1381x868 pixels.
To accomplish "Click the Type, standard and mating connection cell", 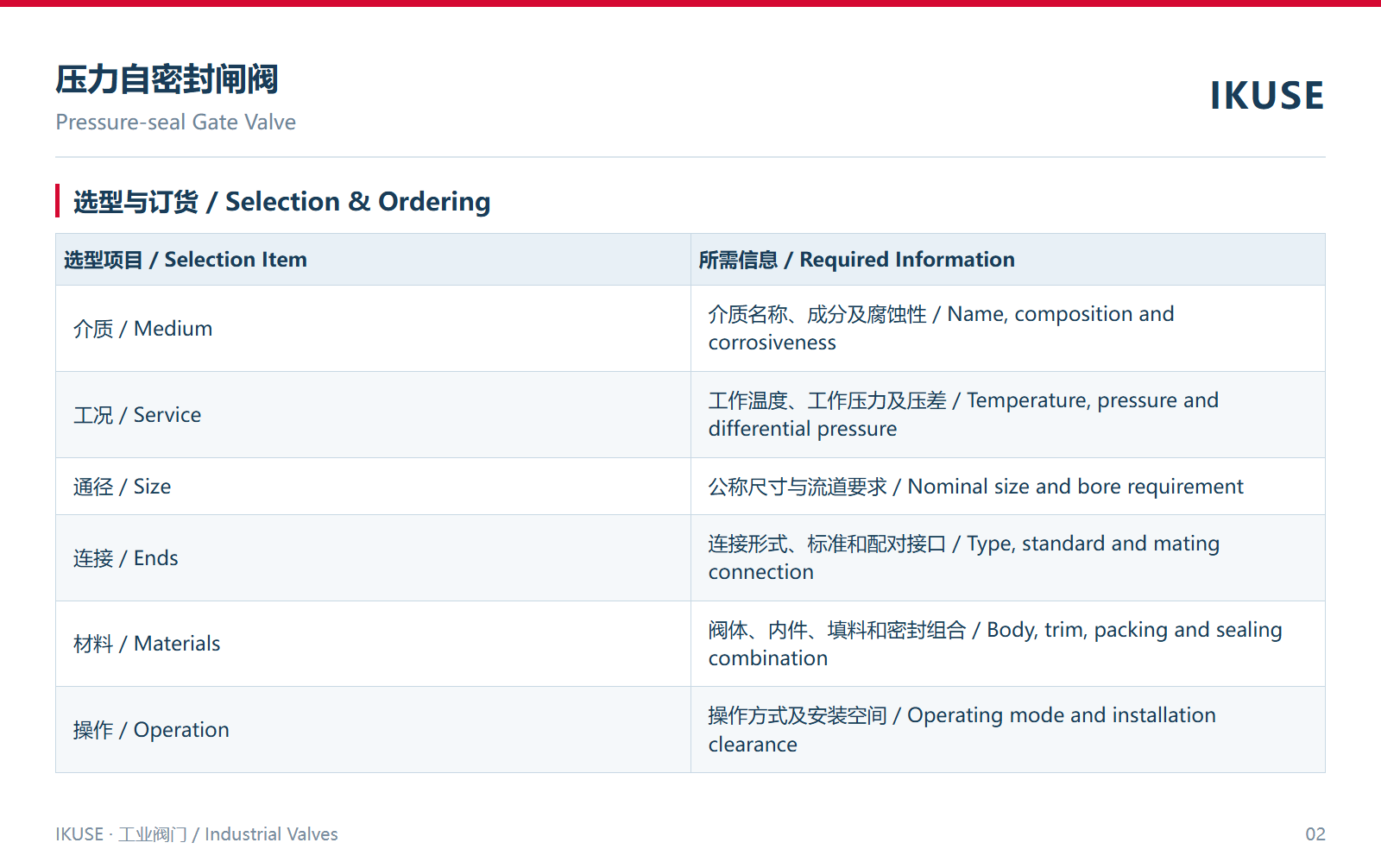I will (1008, 558).
